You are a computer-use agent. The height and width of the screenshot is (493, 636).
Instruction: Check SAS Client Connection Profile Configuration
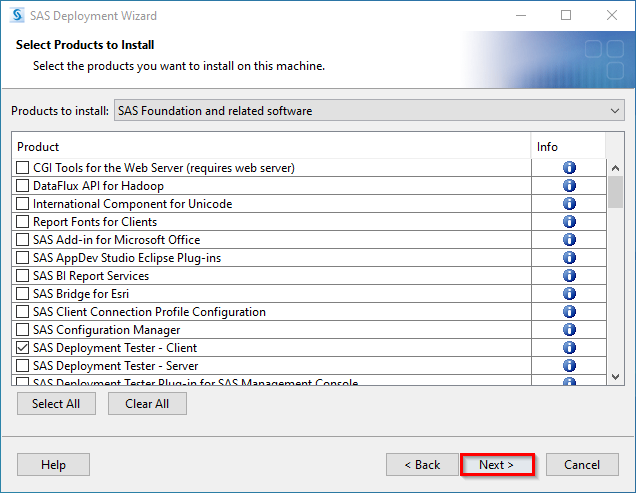22,312
